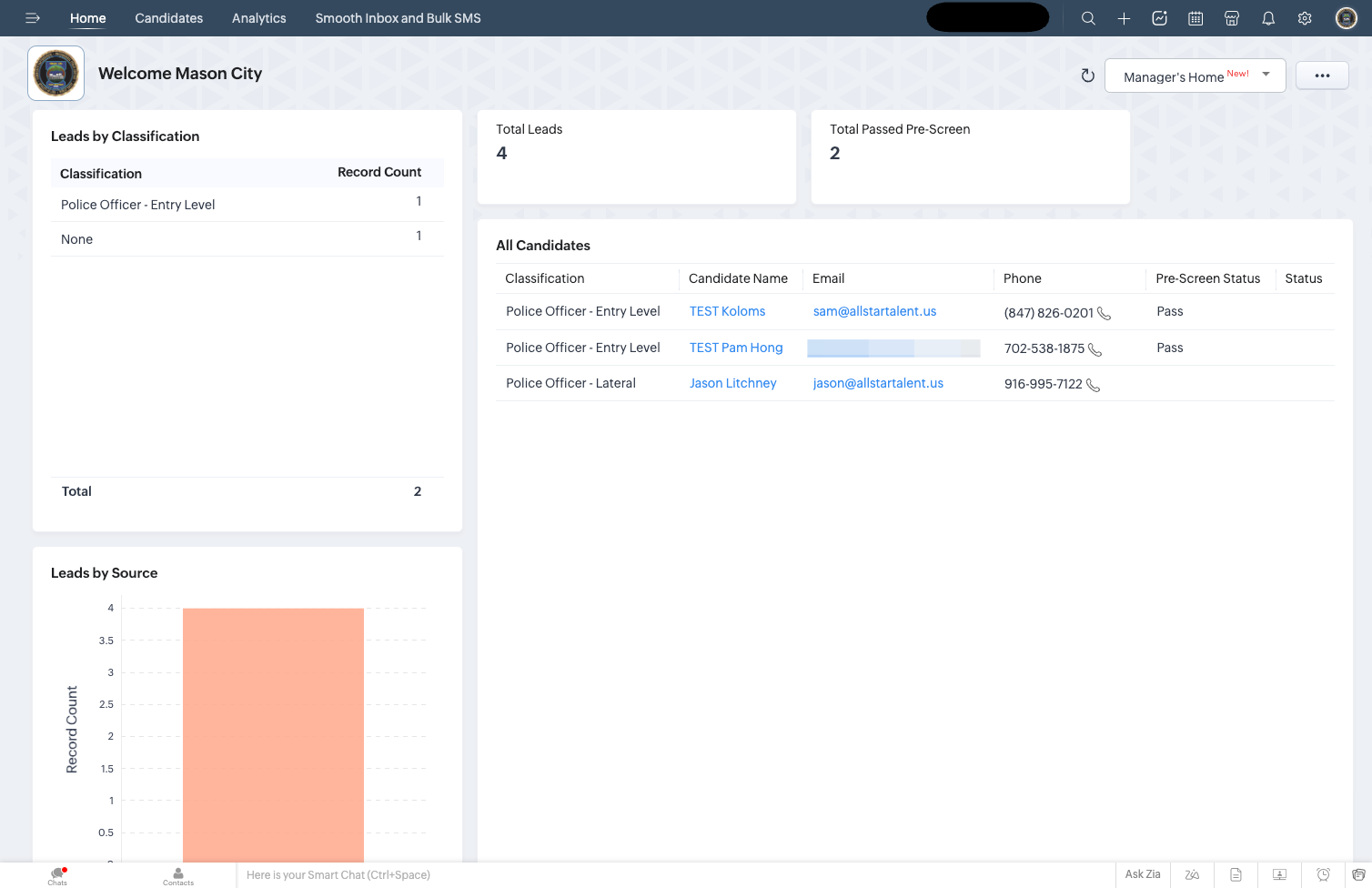Screen dimensions: 1372x888
Task: Open candidate TEST Pam Hong link
Action: pyautogui.click(x=736, y=348)
